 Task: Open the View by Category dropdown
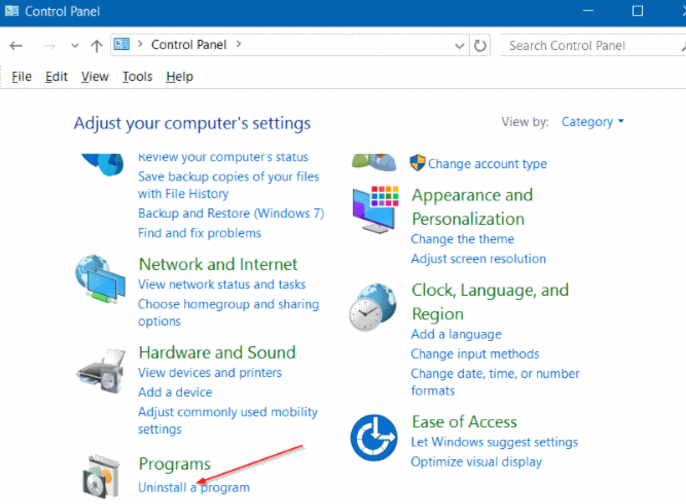592,122
